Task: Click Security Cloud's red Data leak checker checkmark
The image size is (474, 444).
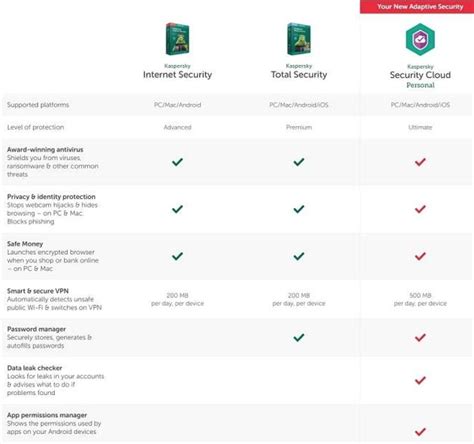Action: pyautogui.click(x=420, y=380)
